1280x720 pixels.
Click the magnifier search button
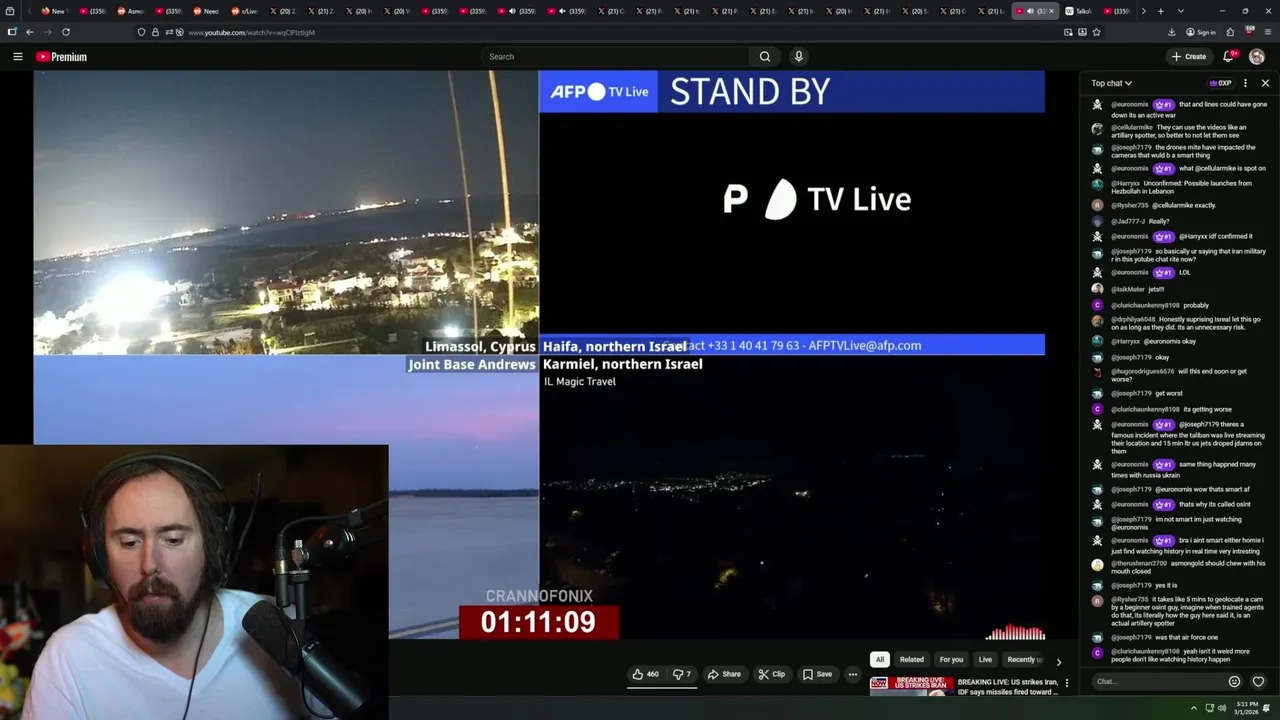click(x=765, y=57)
